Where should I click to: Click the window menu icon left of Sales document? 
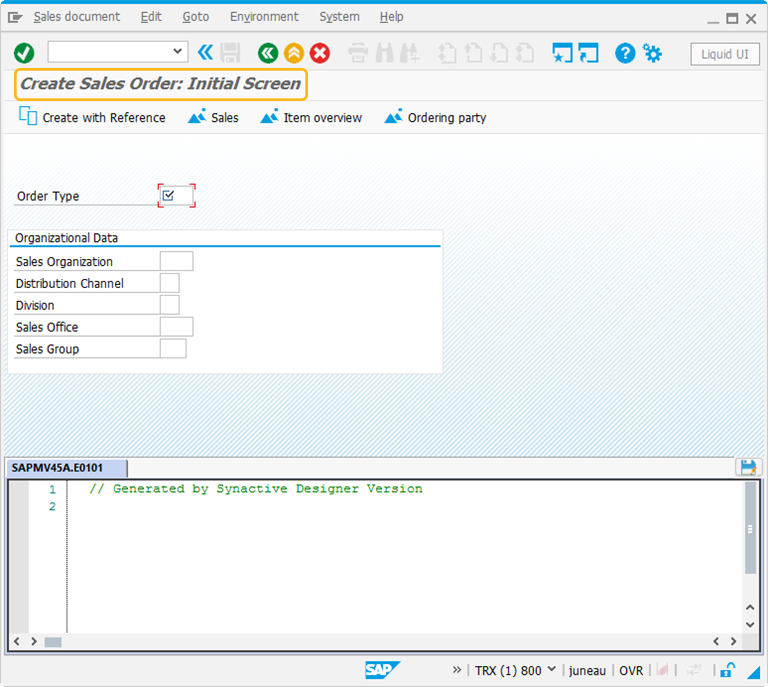tap(15, 18)
